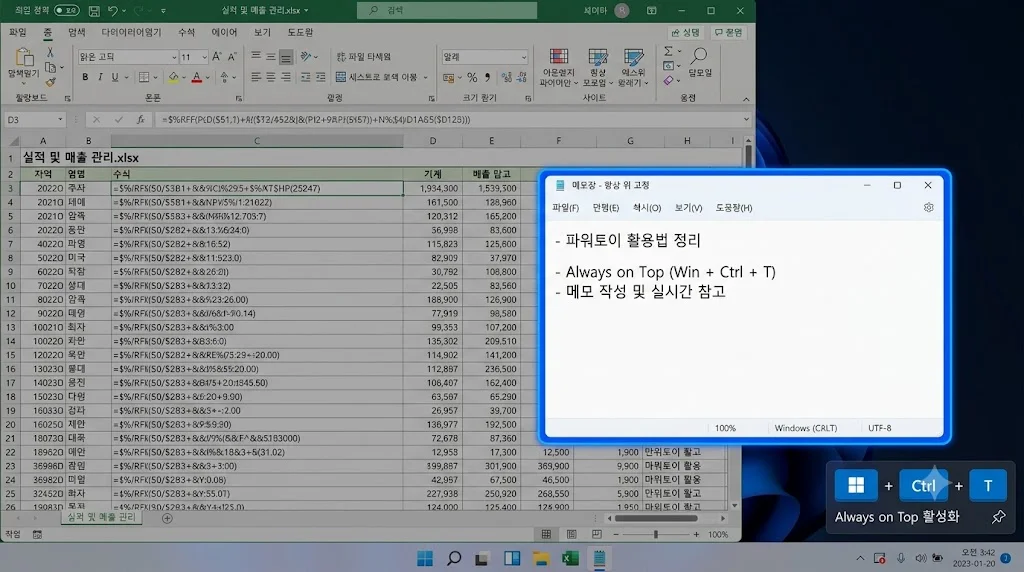The width and height of the screenshot is (1024, 572).
Task: Click the AutoSum sigma icon
Action: coord(668,51)
